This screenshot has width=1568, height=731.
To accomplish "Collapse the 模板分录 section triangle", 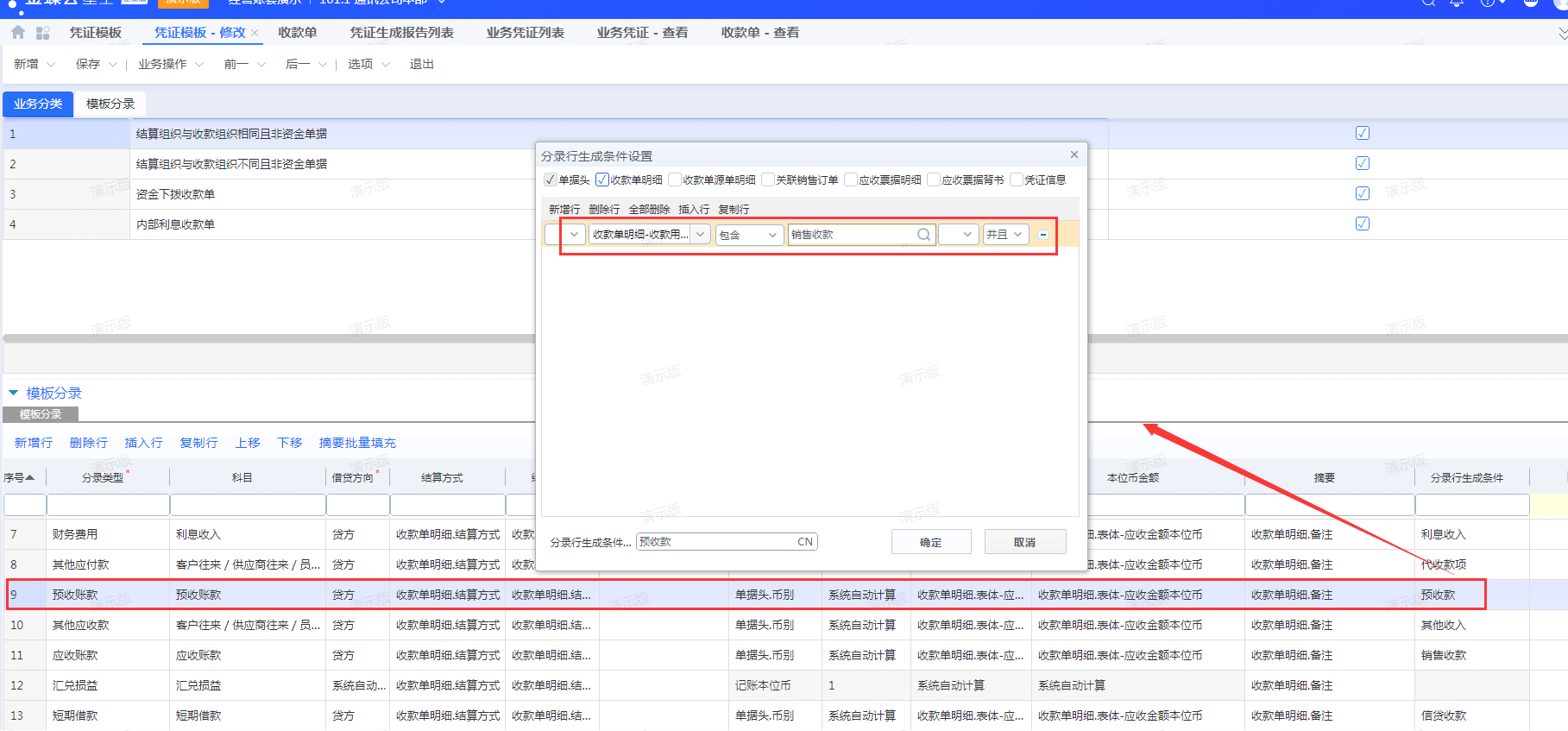I will coord(13,393).
